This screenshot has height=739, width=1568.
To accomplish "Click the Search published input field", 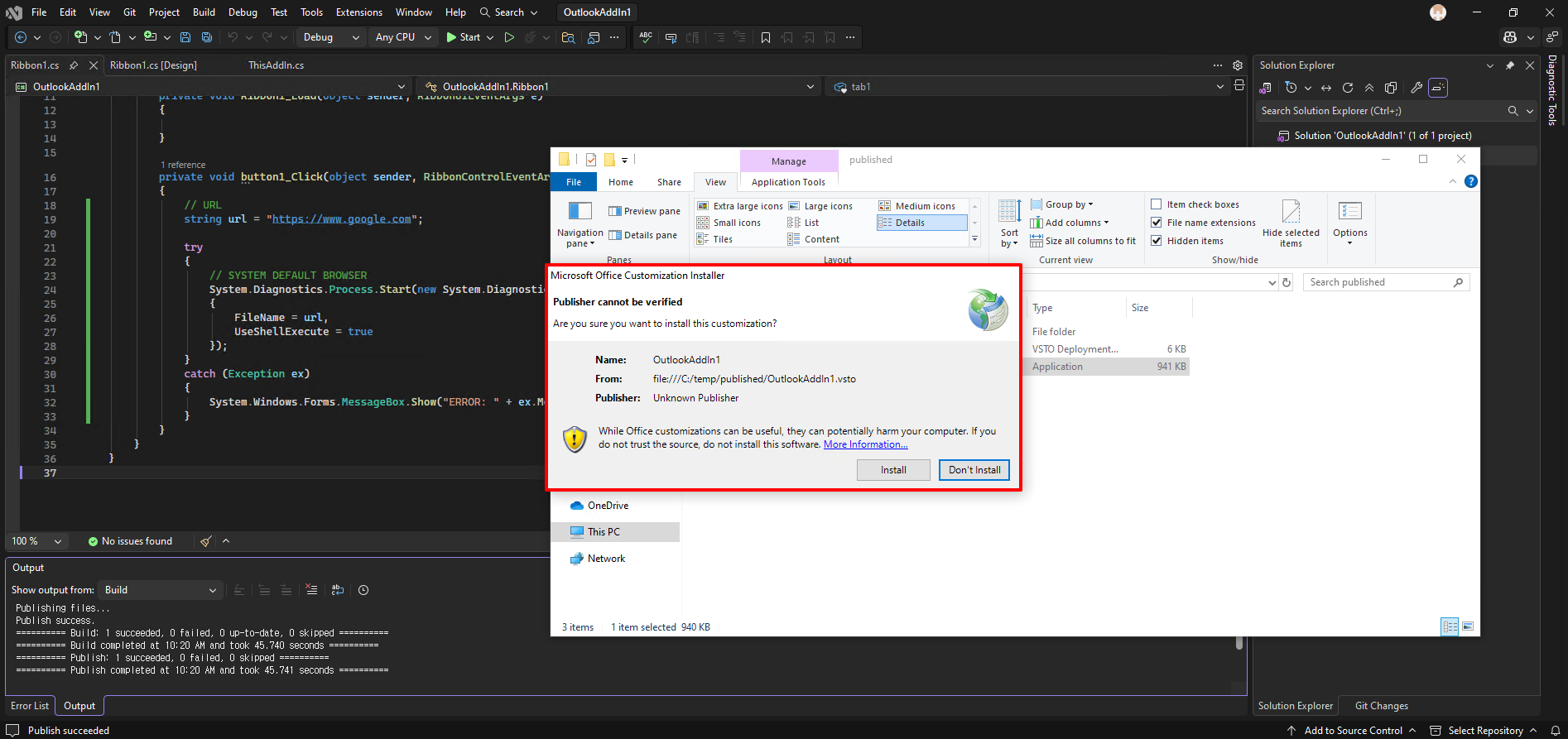I will [x=1387, y=282].
